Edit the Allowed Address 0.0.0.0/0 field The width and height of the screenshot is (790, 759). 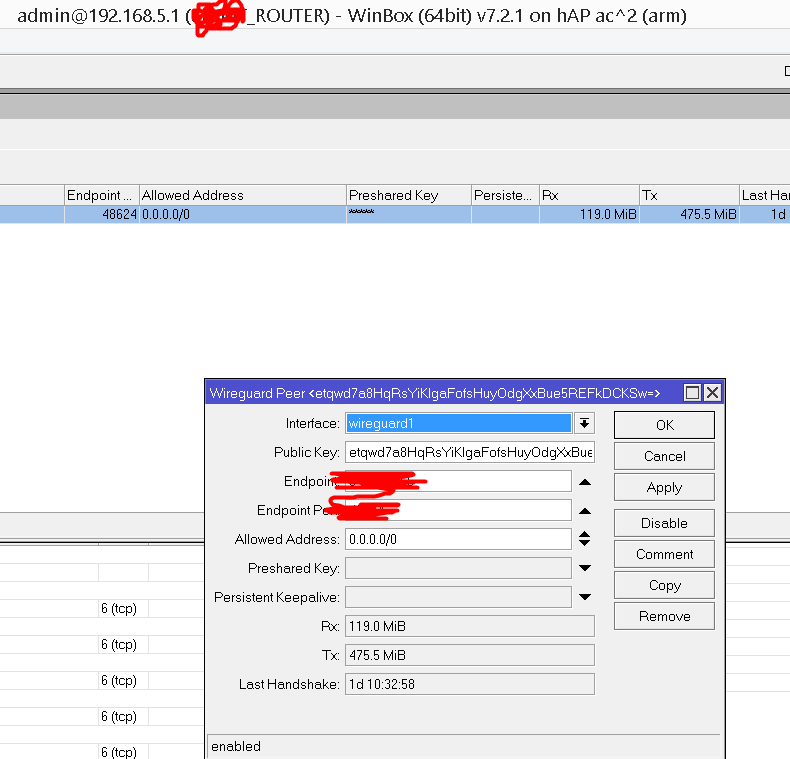point(458,539)
